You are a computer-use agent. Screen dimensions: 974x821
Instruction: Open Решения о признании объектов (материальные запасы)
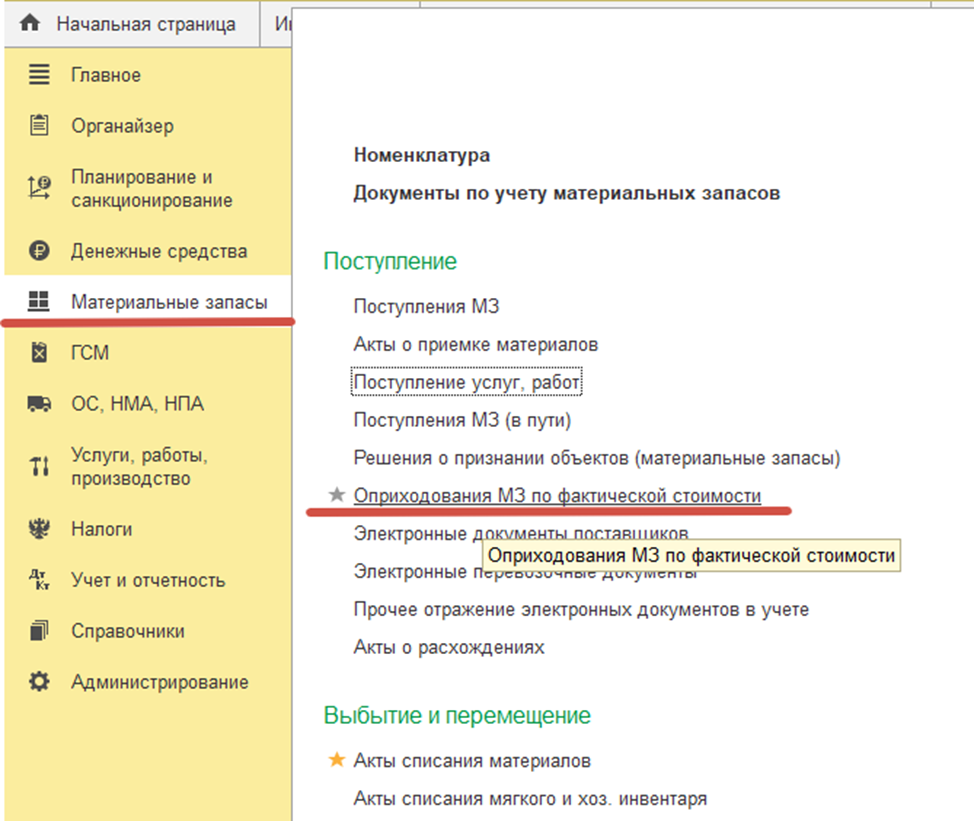(597, 458)
